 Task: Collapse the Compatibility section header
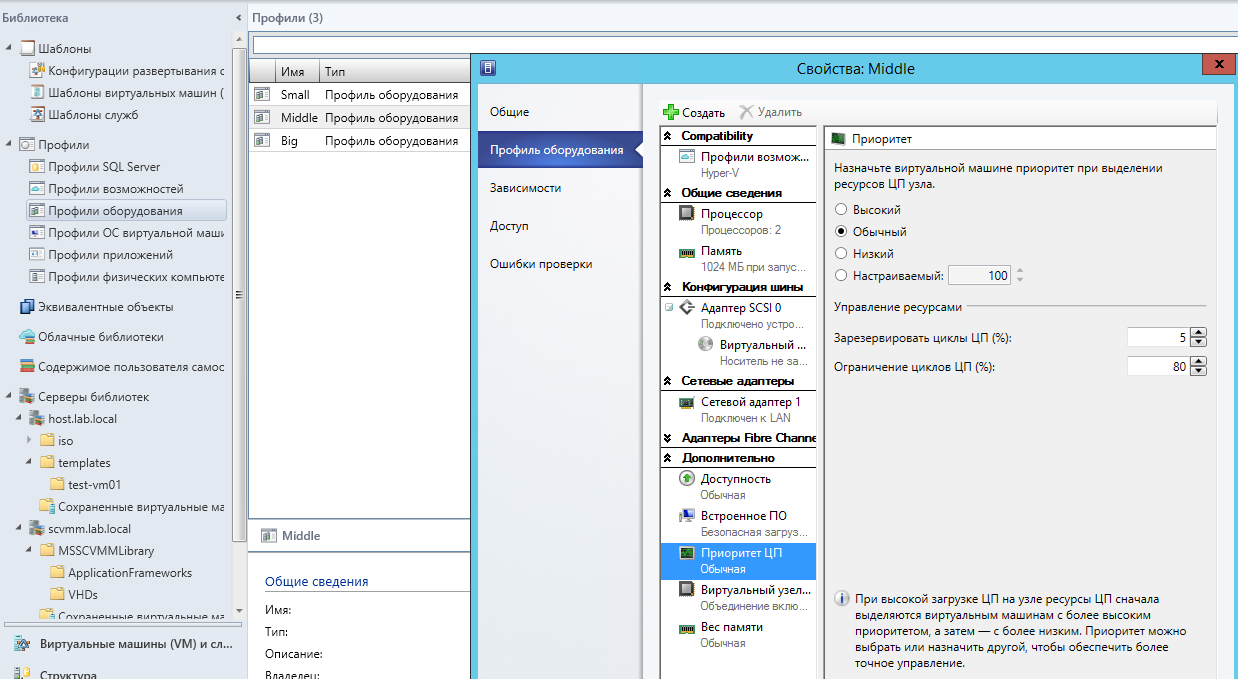coord(668,136)
